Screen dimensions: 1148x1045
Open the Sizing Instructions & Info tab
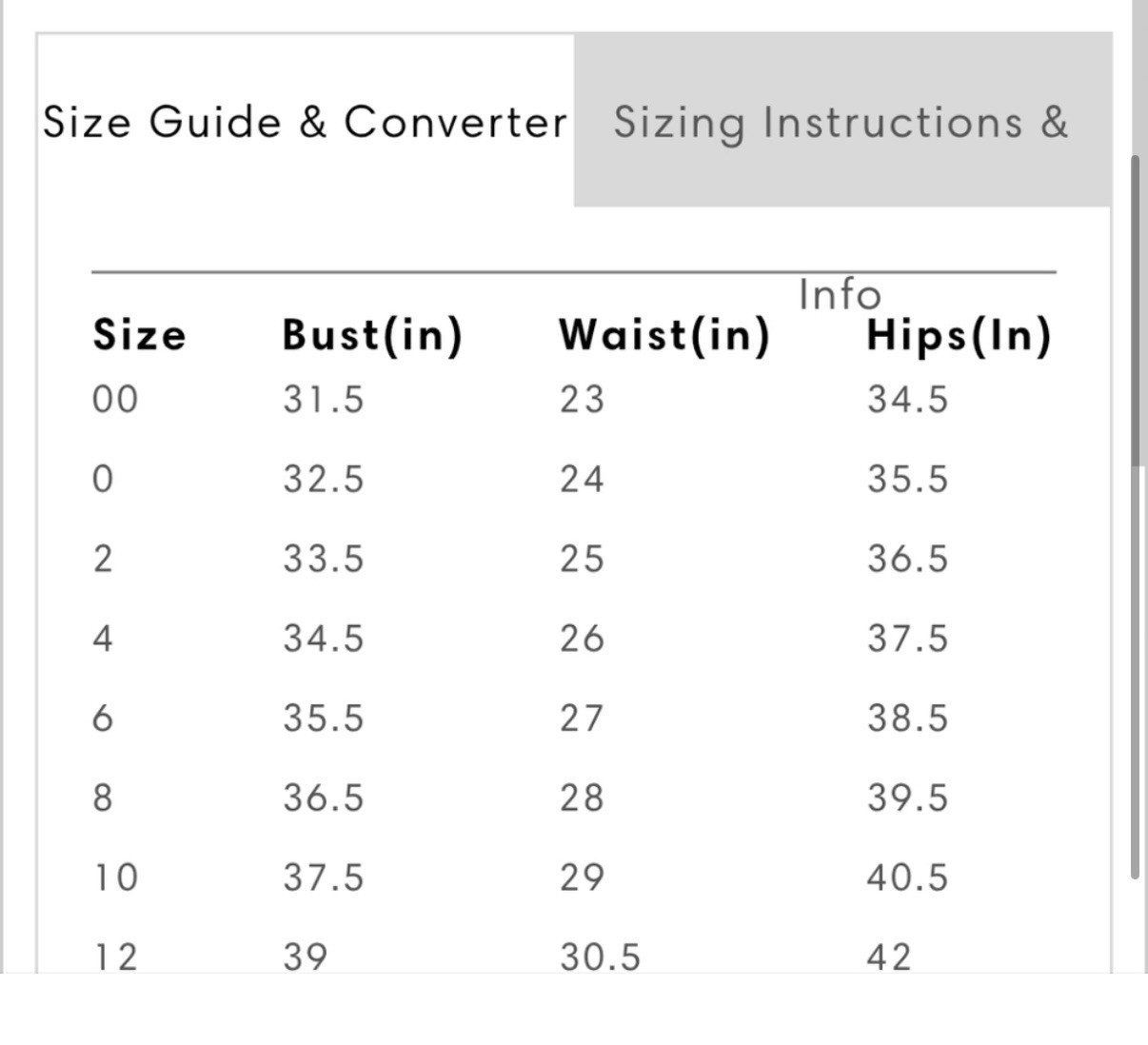(x=842, y=121)
